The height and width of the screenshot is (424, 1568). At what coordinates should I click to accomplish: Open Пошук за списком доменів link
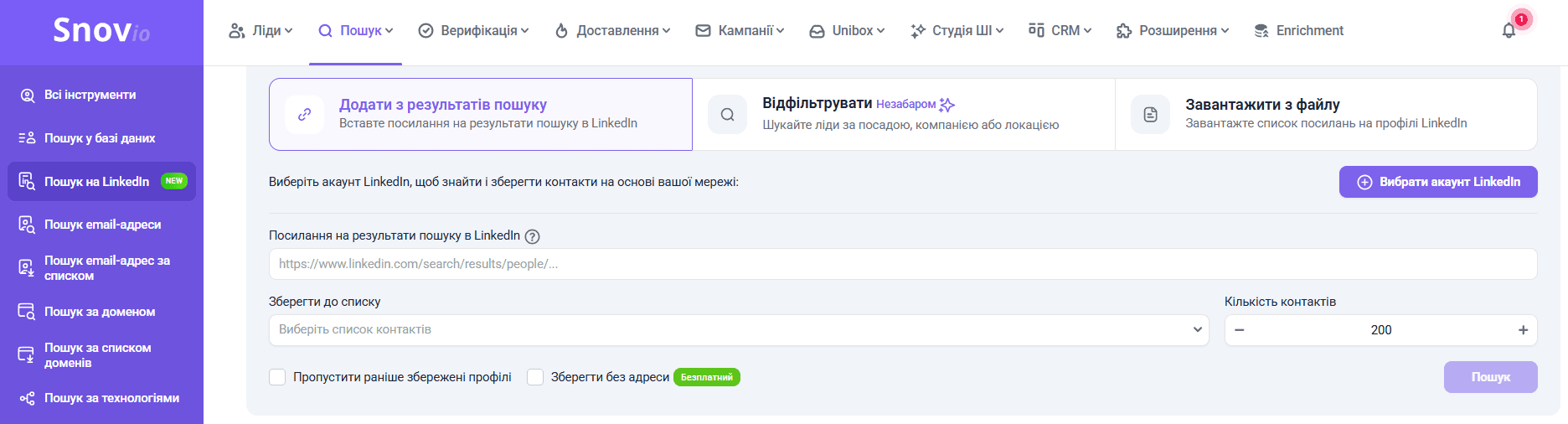pyautogui.click(x=98, y=355)
